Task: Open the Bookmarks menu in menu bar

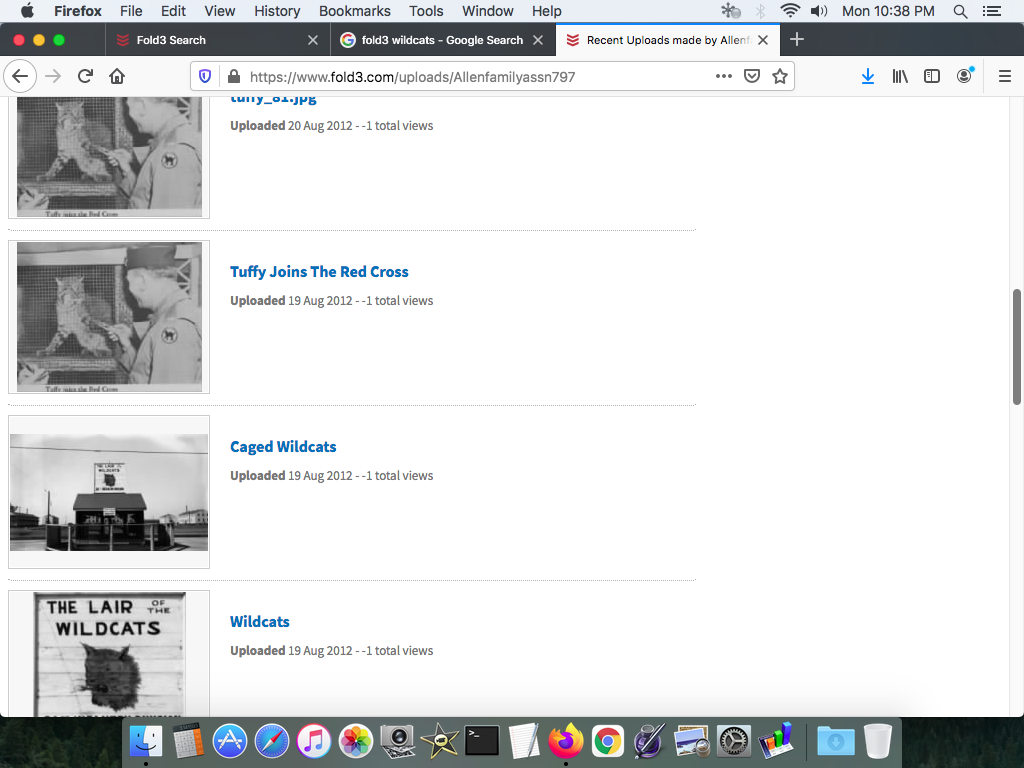Action: point(354,11)
